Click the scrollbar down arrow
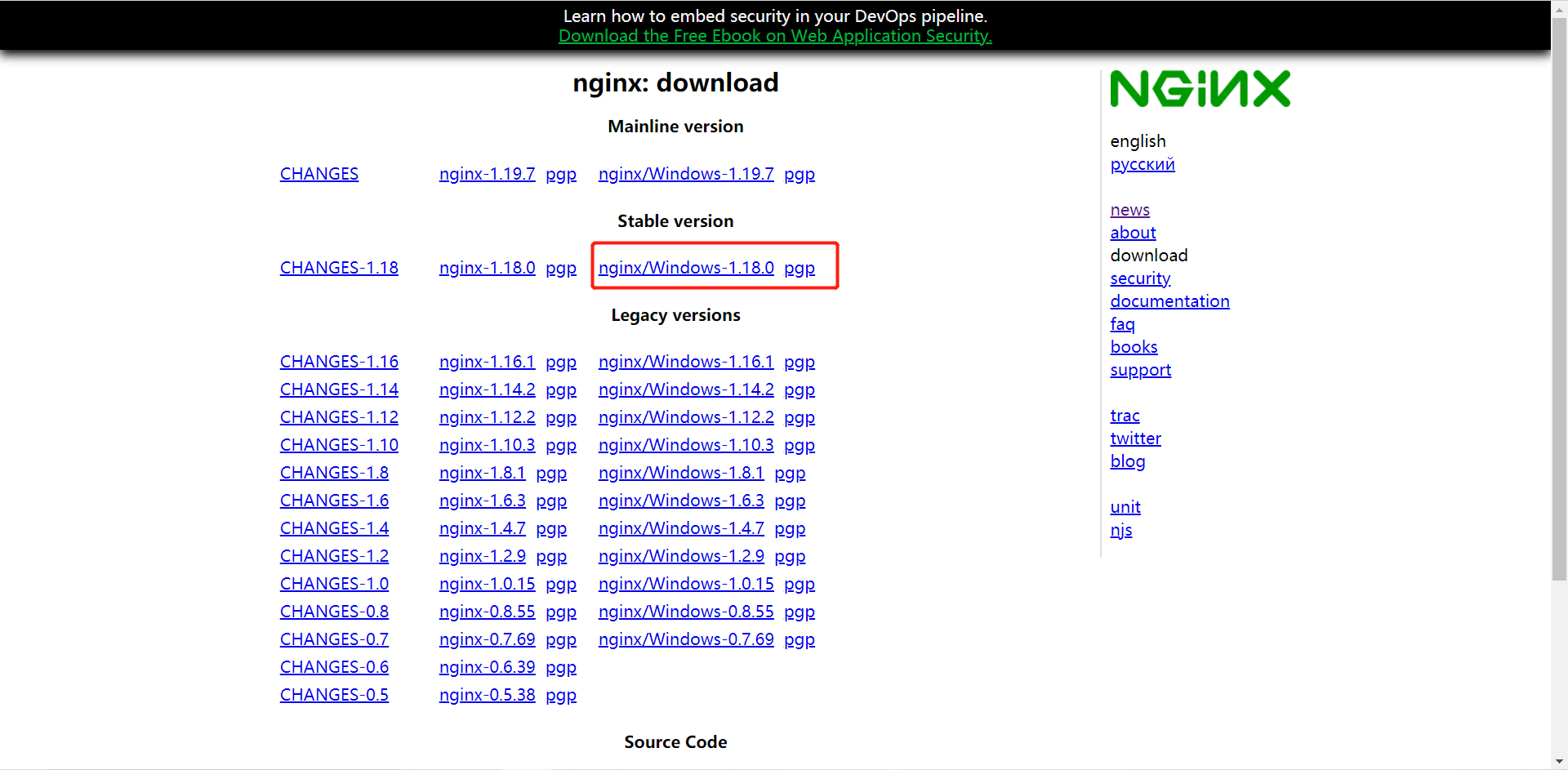 pos(1560,762)
